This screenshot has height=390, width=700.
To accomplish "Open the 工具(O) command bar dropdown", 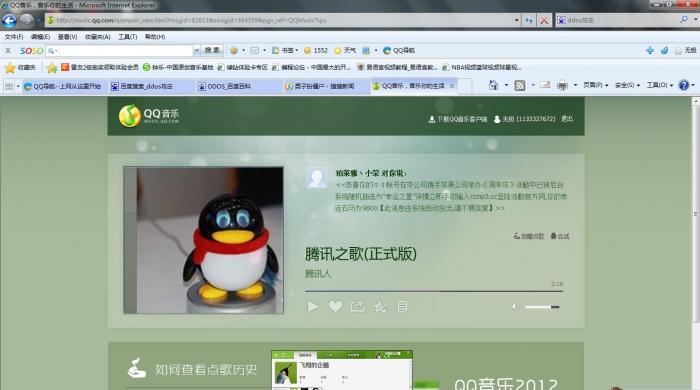I will click(659, 85).
